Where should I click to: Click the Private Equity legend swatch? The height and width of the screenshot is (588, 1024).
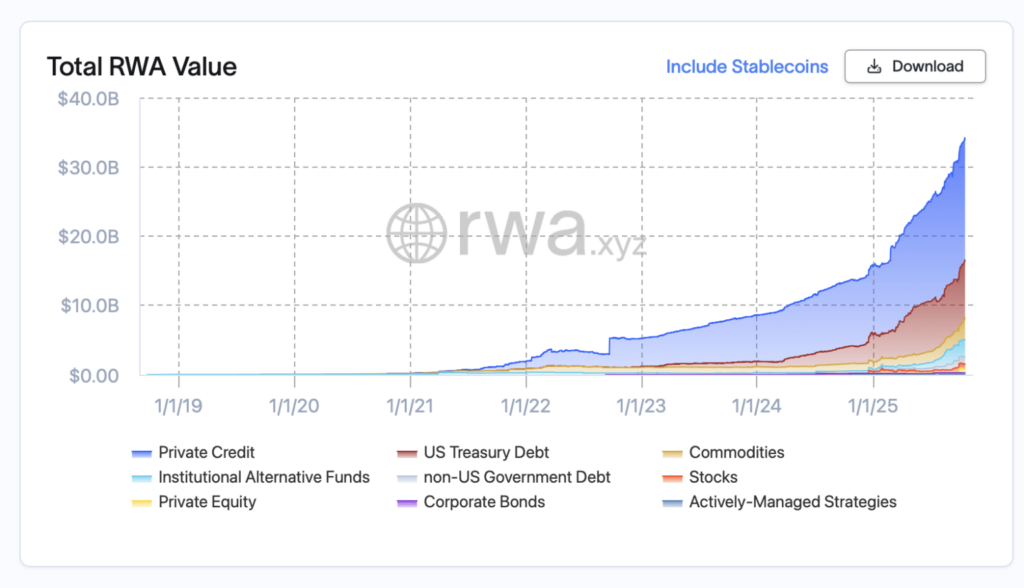coord(143,503)
